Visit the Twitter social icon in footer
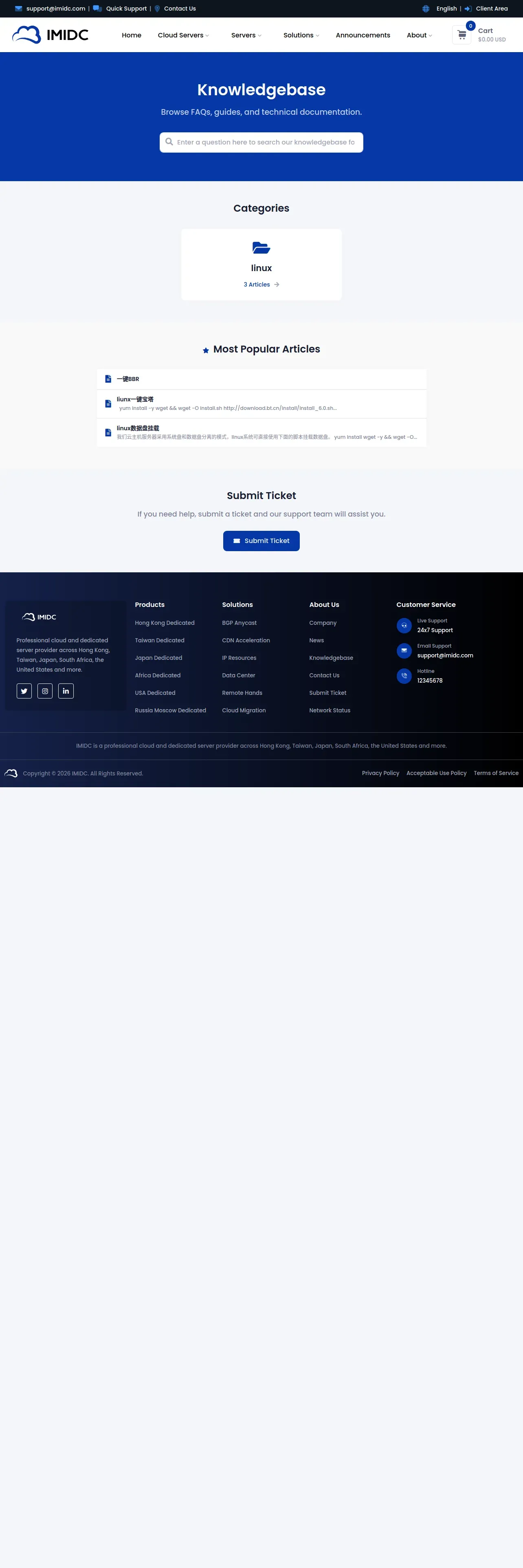 coord(24,691)
